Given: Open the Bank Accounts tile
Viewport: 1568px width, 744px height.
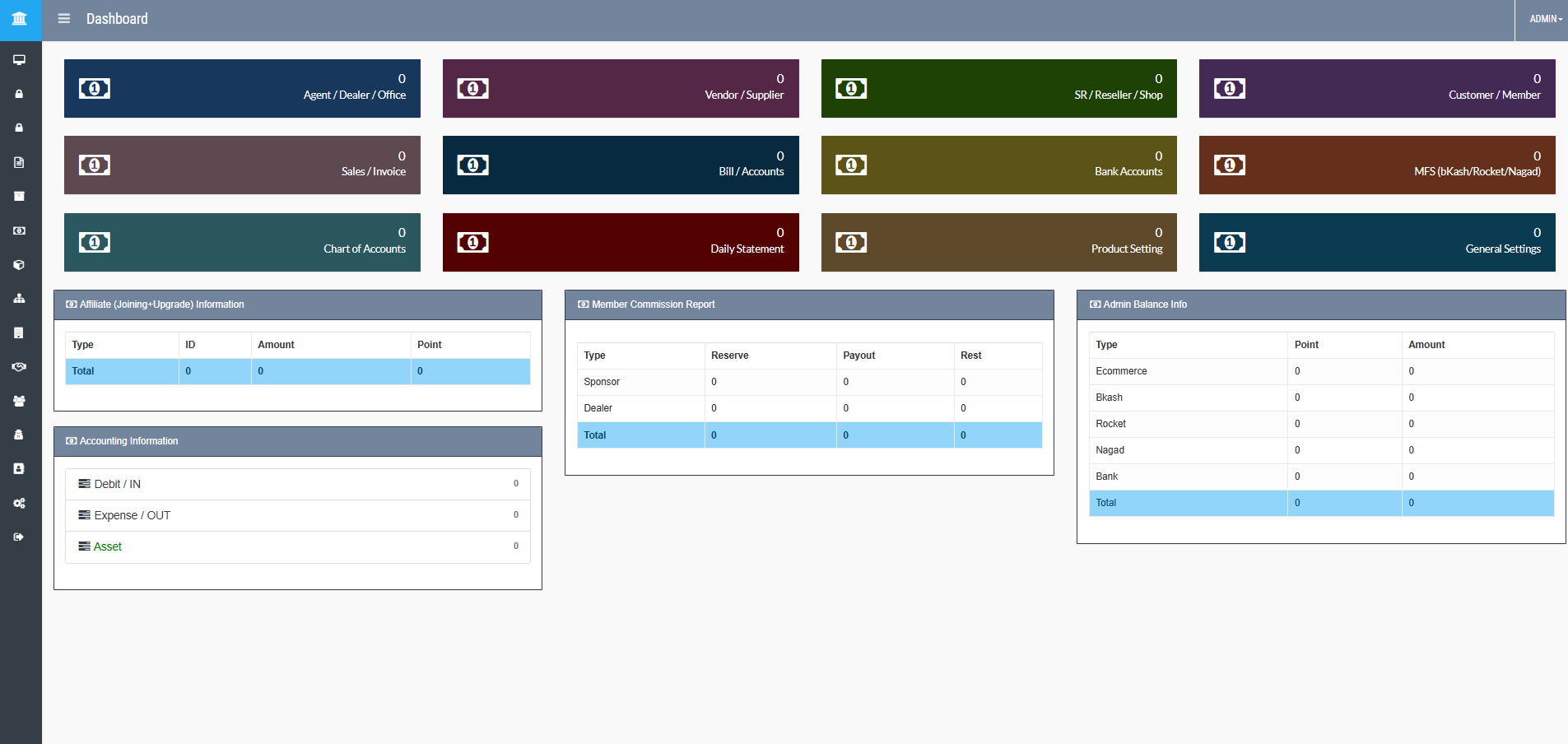Looking at the screenshot, I should 998,165.
